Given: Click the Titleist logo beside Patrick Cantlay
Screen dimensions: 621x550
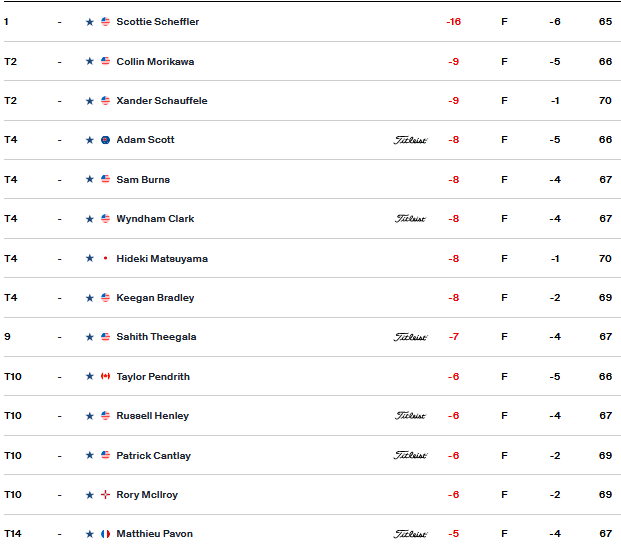Looking at the screenshot, I should (410, 456).
